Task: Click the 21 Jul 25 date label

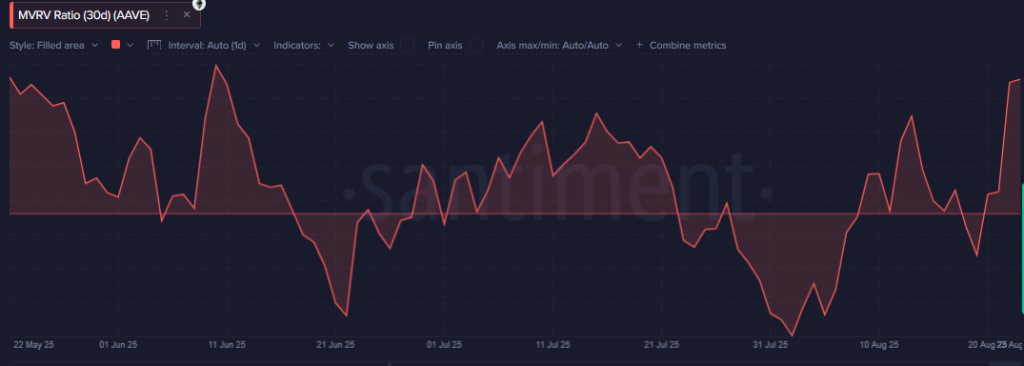Action: pos(662,344)
